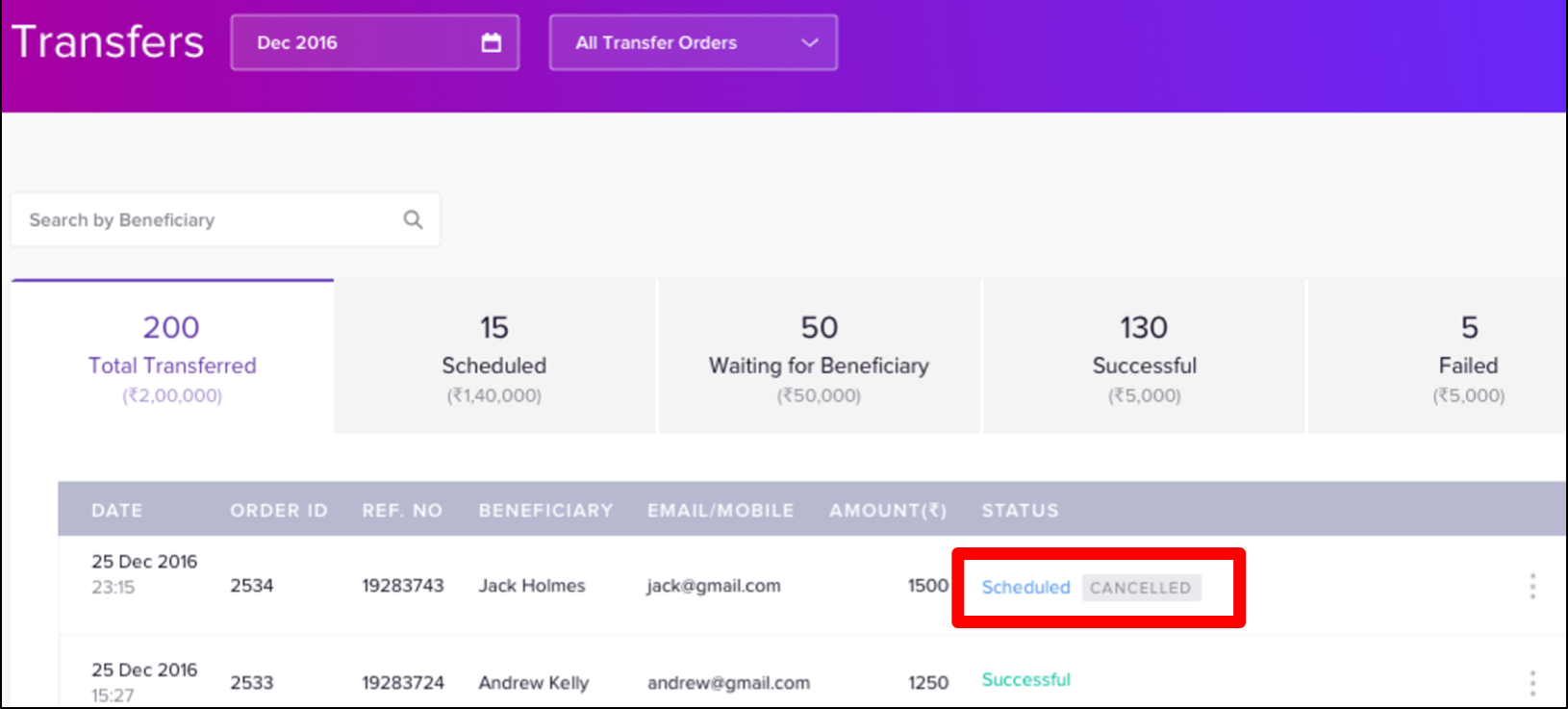The image size is (1568, 709).
Task: Open the calendar icon in date picker
Action: (492, 42)
